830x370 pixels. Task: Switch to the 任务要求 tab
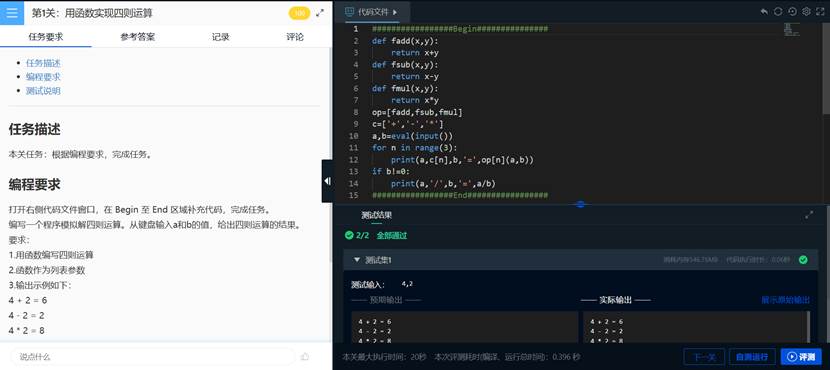[x=46, y=37]
